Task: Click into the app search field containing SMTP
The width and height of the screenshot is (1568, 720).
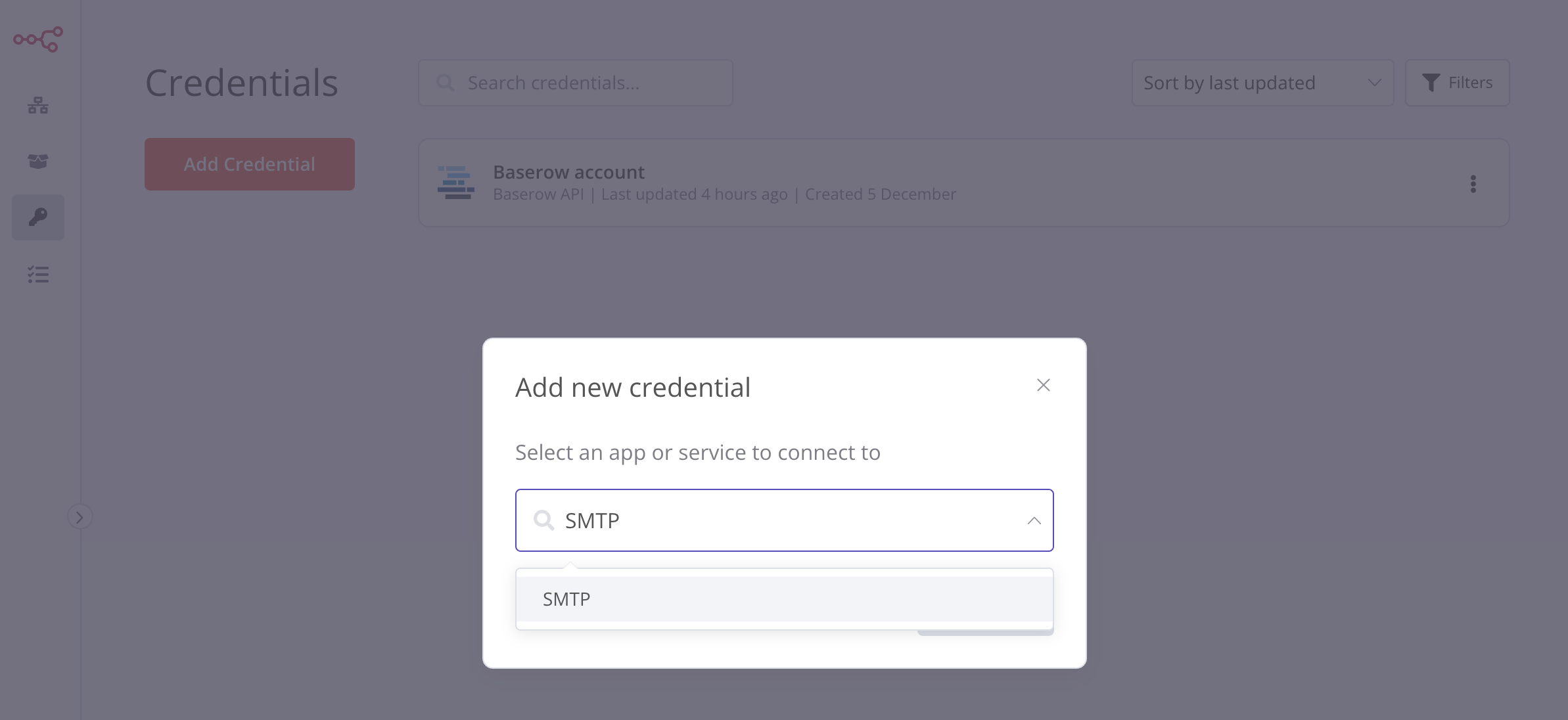Action: pyautogui.click(x=782, y=520)
